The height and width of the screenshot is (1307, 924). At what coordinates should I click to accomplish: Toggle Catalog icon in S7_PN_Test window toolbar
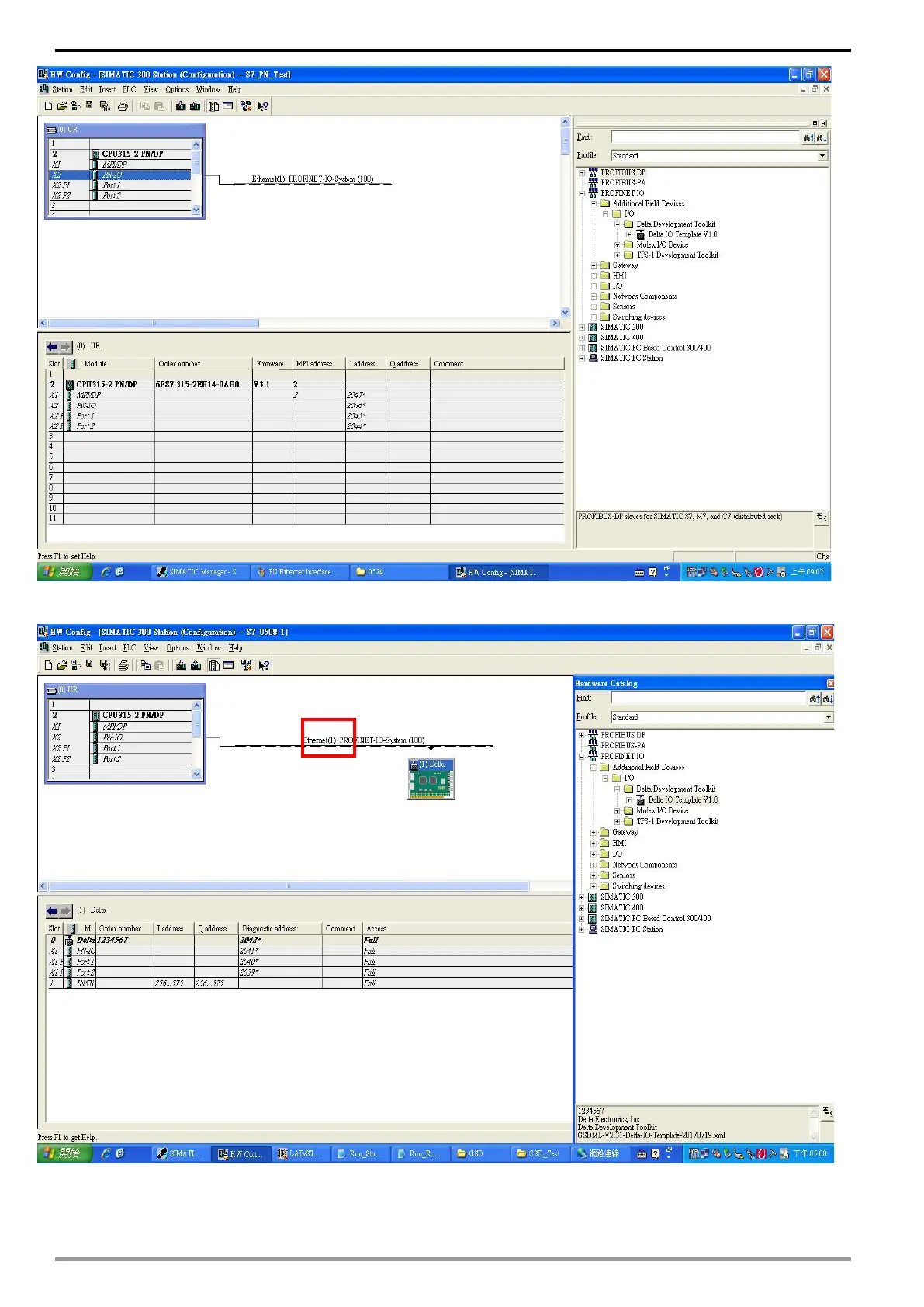213,106
